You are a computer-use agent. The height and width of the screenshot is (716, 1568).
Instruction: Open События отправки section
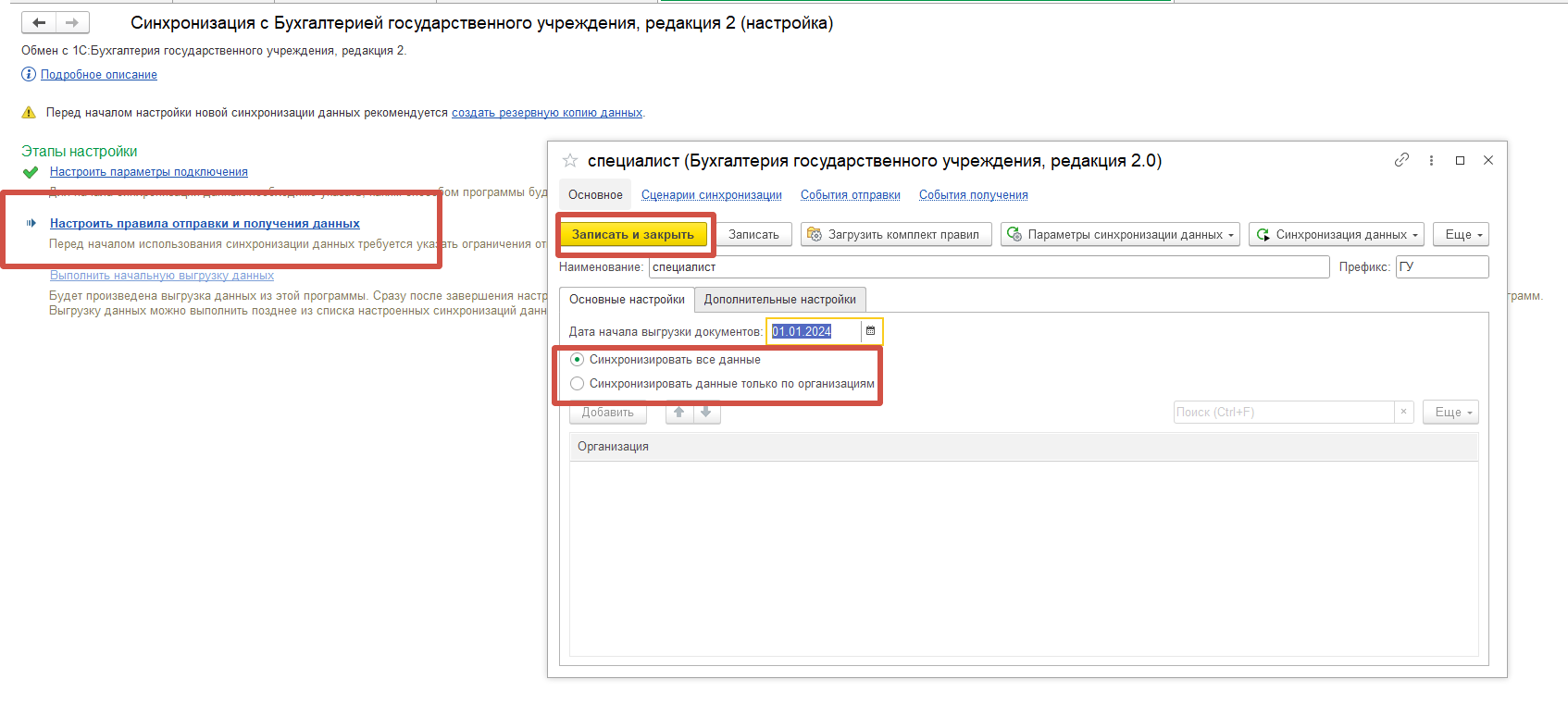pos(851,195)
